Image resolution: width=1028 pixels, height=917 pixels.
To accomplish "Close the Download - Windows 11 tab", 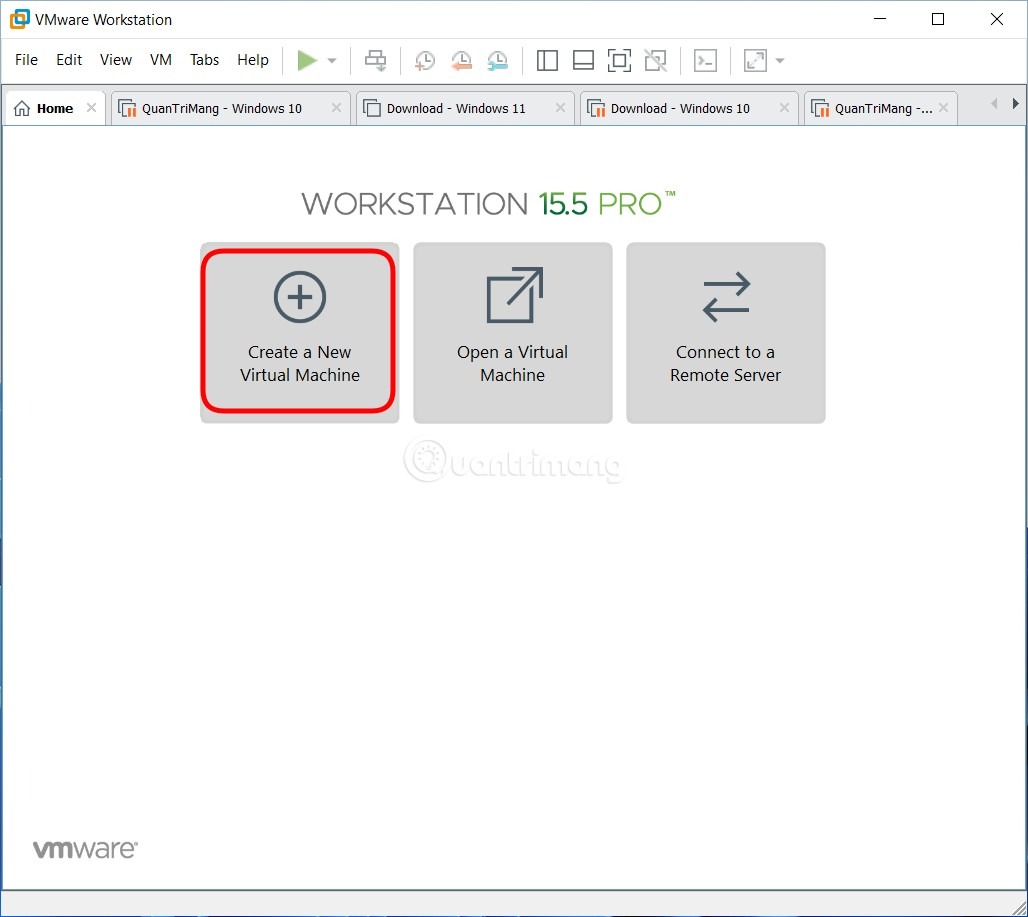I will point(561,107).
